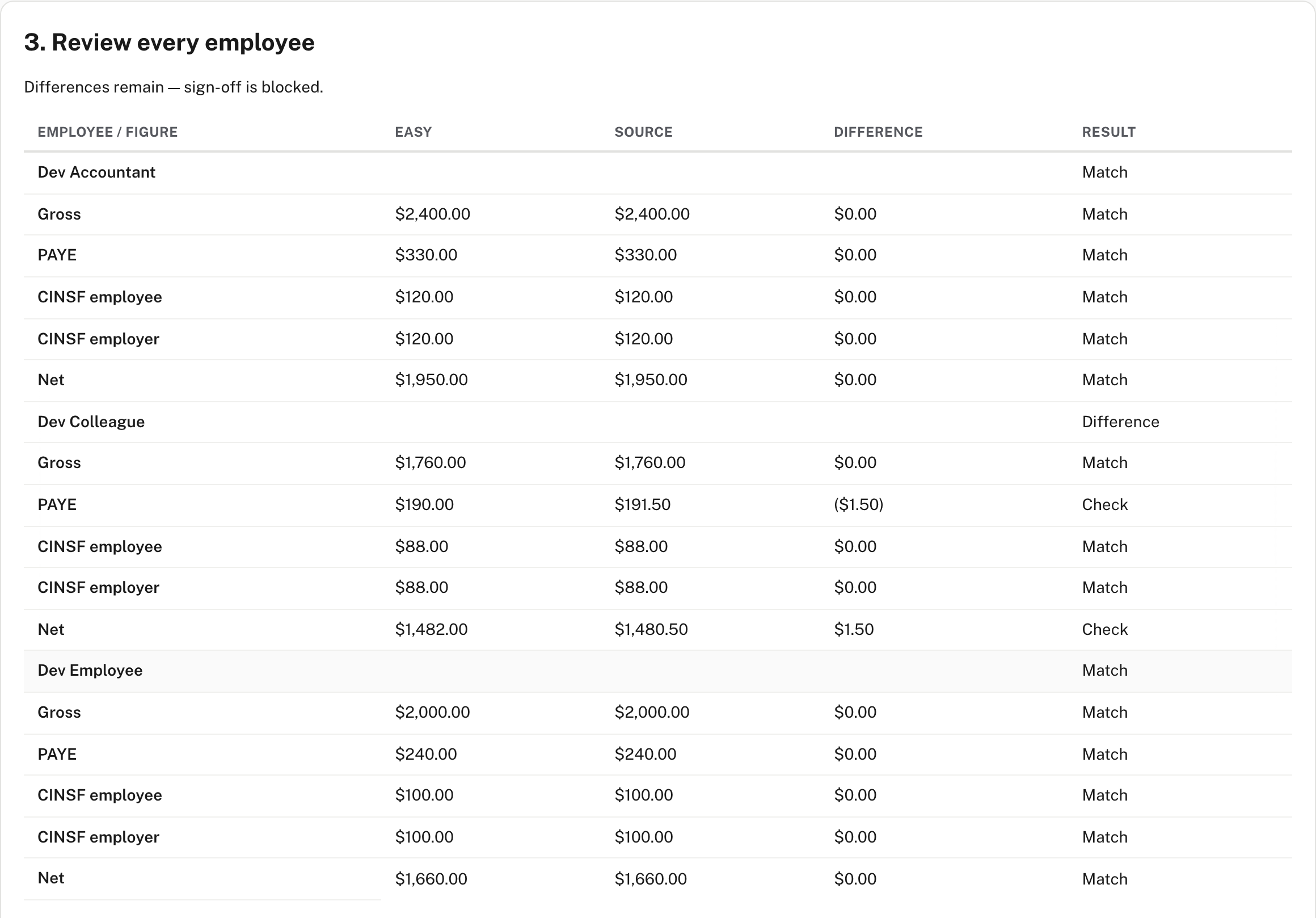This screenshot has width=1316, height=918.
Task: Click the $1,660.00 Source net value
Action: pyautogui.click(x=651, y=879)
